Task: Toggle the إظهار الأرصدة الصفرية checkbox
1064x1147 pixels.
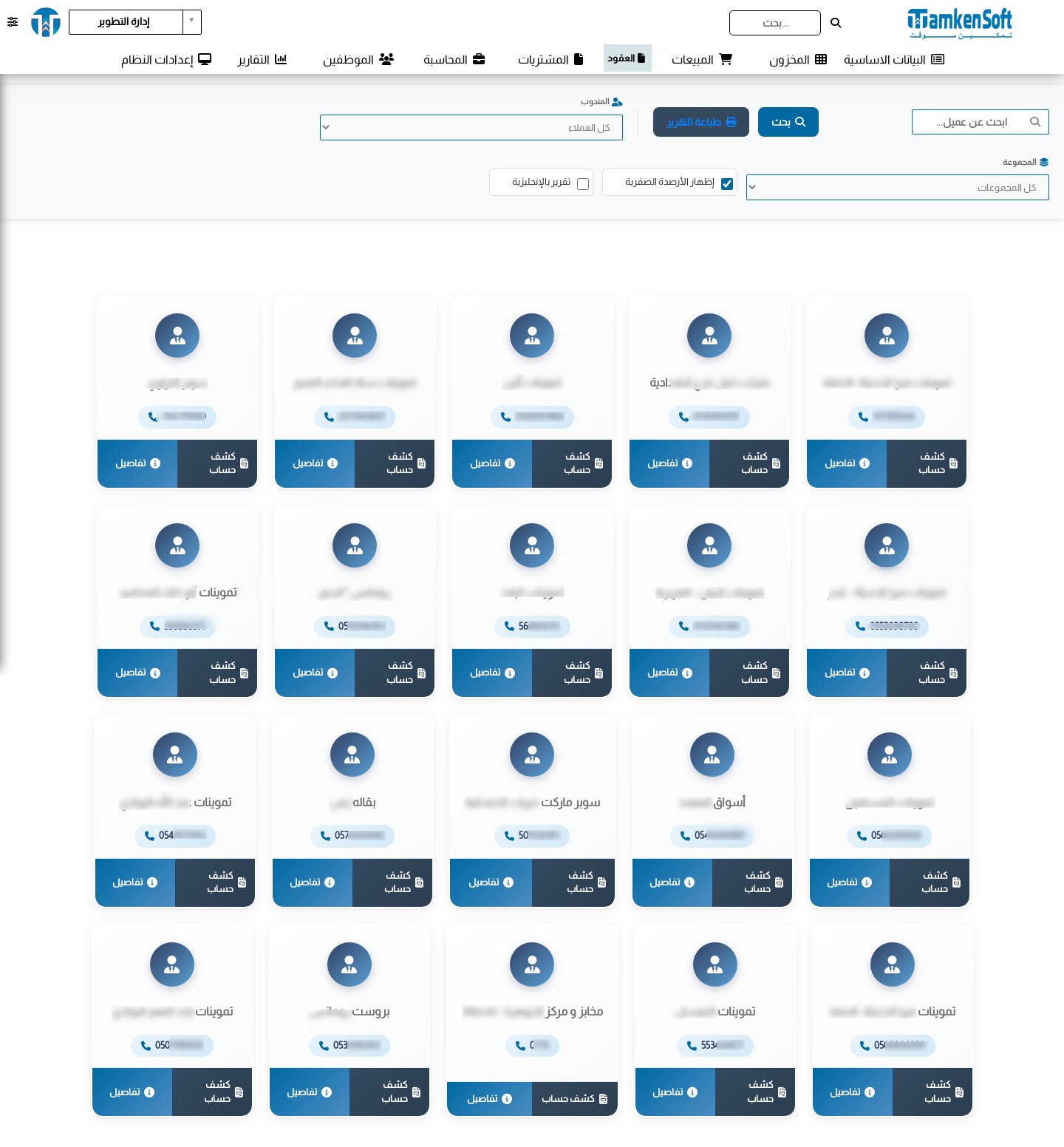Action: click(727, 184)
